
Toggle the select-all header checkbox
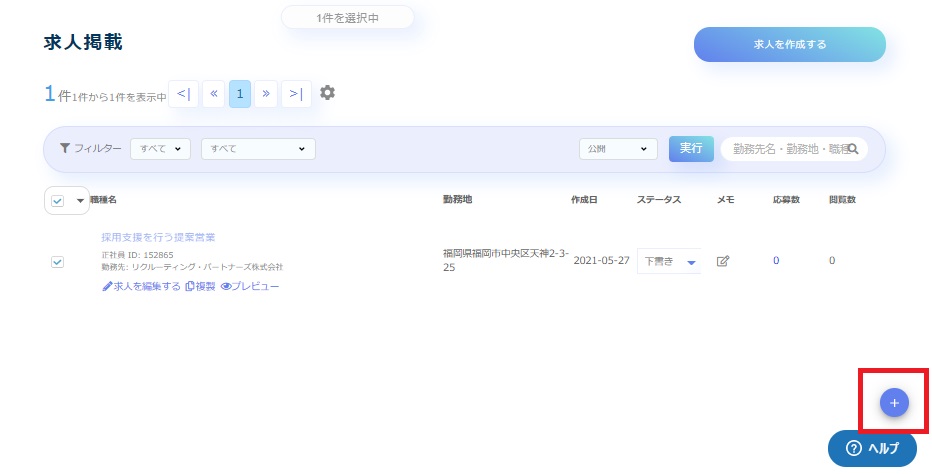[57, 201]
